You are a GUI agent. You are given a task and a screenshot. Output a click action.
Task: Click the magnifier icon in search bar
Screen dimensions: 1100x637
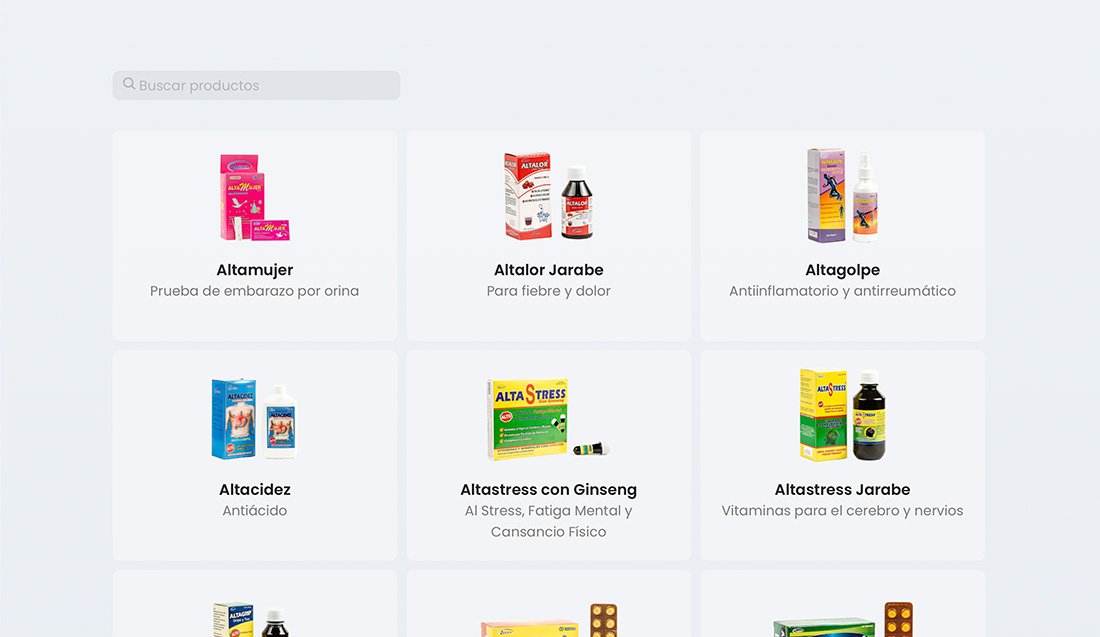pos(129,83)
